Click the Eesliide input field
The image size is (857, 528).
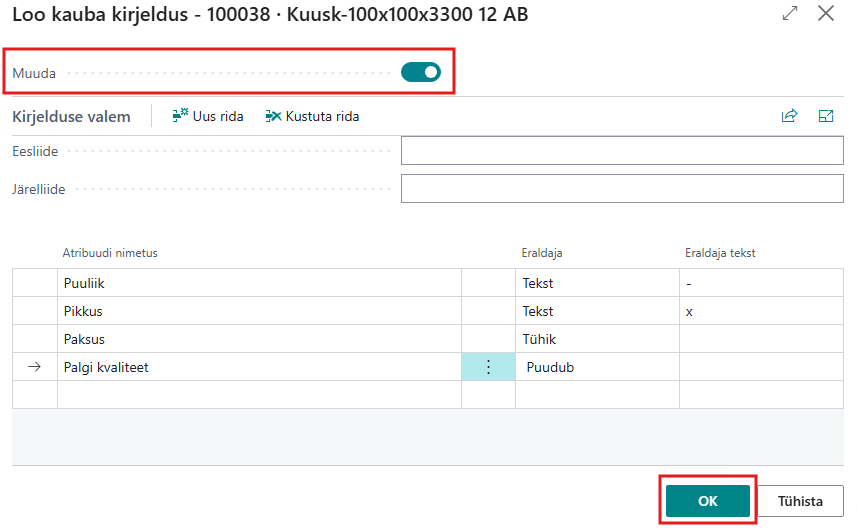pyautogui.click(x=622, y=151)
